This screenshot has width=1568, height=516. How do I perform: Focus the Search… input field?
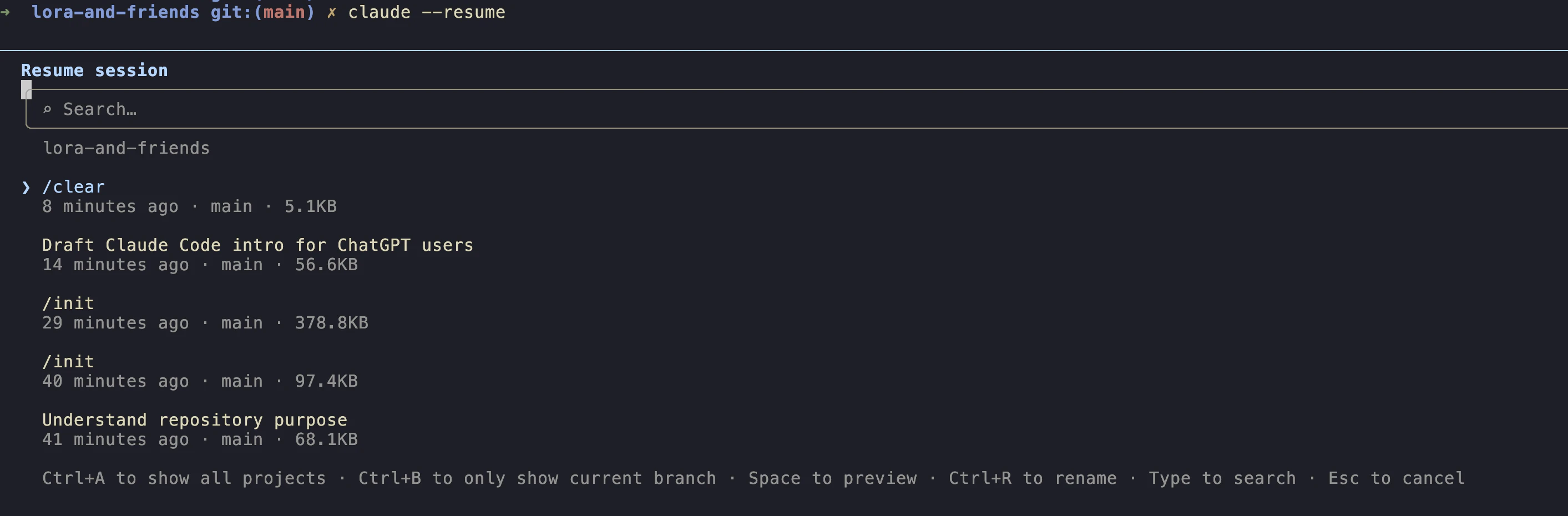point(797,109)
